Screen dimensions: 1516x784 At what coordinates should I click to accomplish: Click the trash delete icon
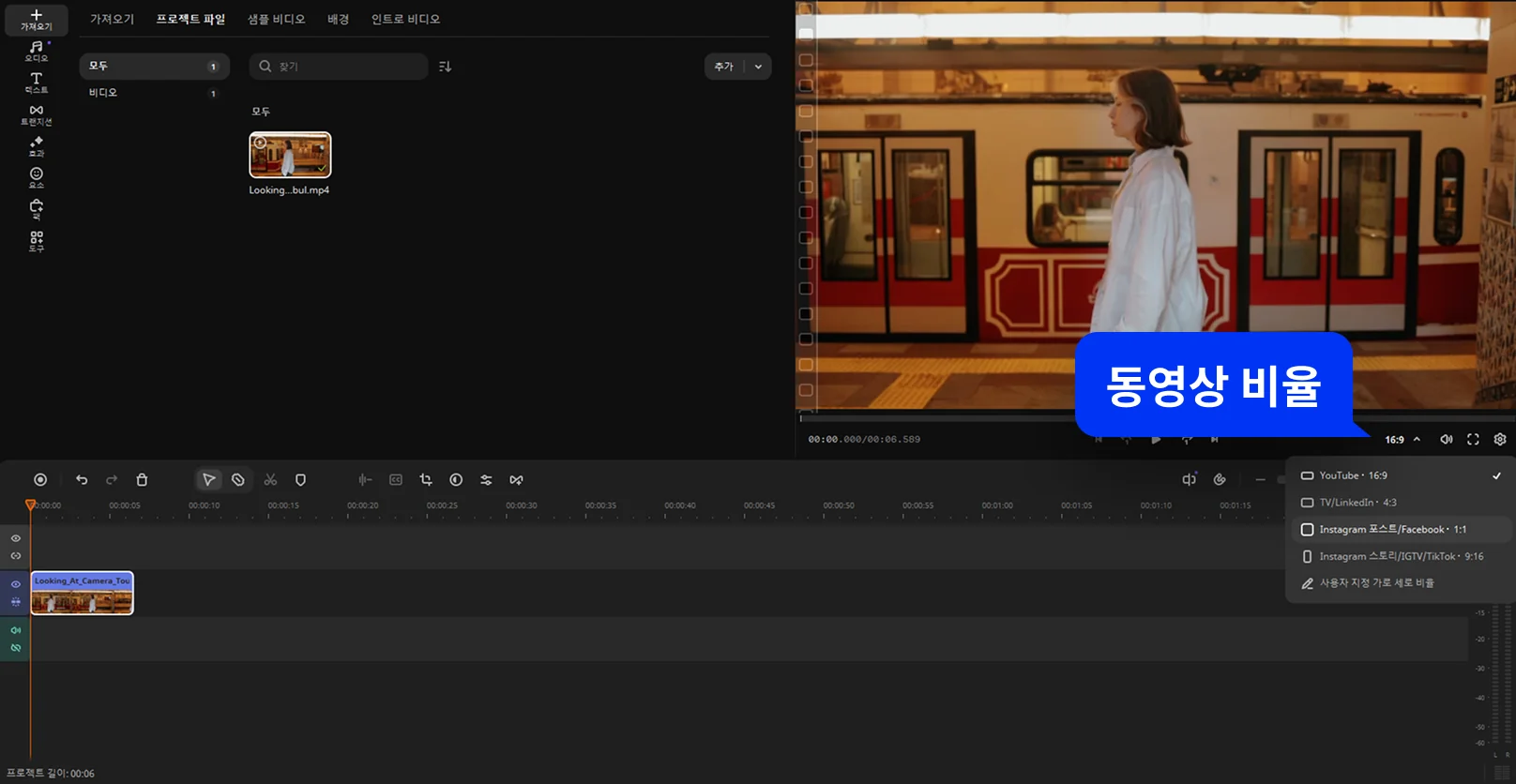(x=142, y=480)
